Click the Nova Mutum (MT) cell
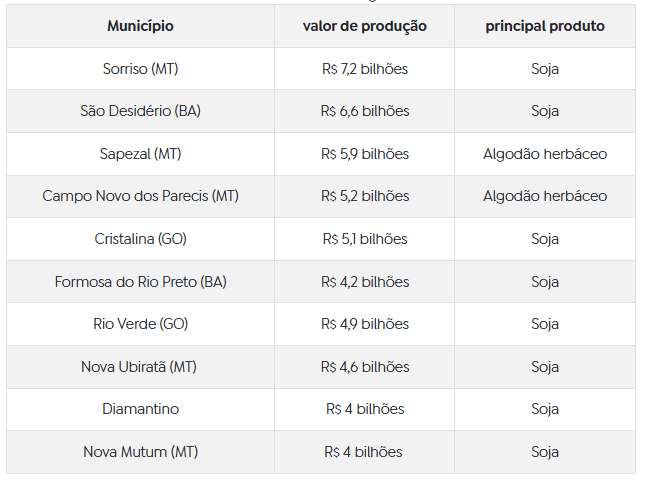The width and height of the screenshot is (646, 480). click(140, 452)
